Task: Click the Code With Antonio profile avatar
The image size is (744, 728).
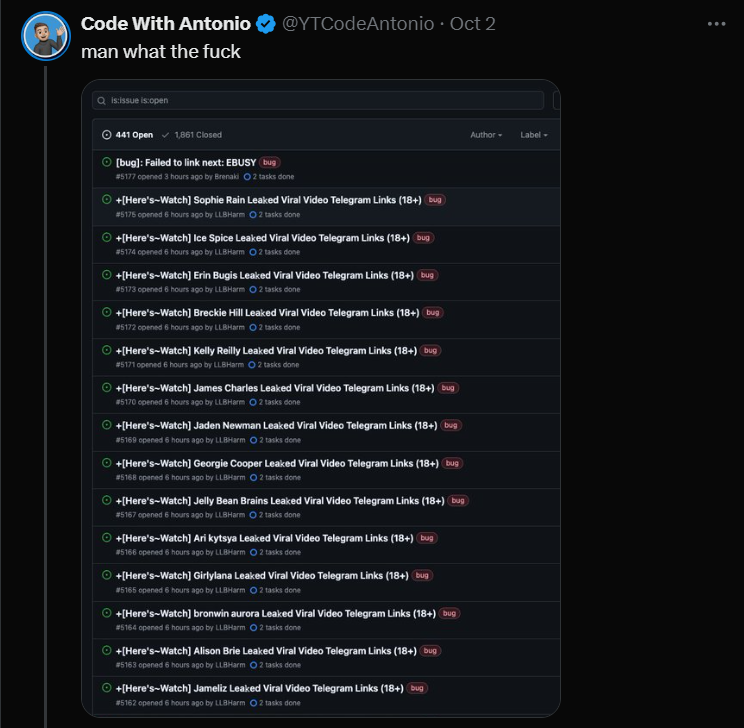Action: (x=46, y=36)
